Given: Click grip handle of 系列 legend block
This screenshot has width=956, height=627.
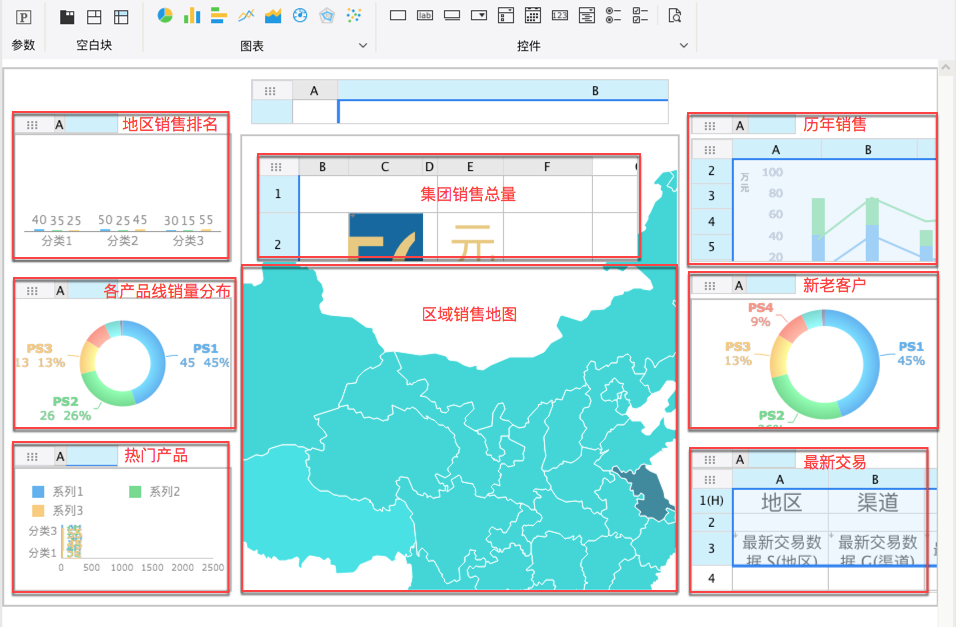Looking at the screenshot, I should pyautogui.click(x=32, y=457).
